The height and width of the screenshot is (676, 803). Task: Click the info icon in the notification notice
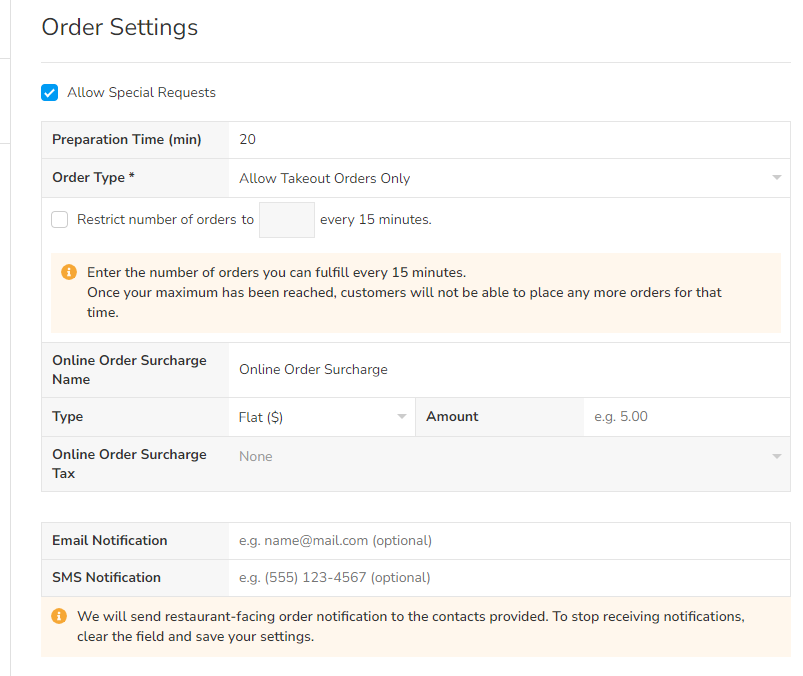point(59,616)
